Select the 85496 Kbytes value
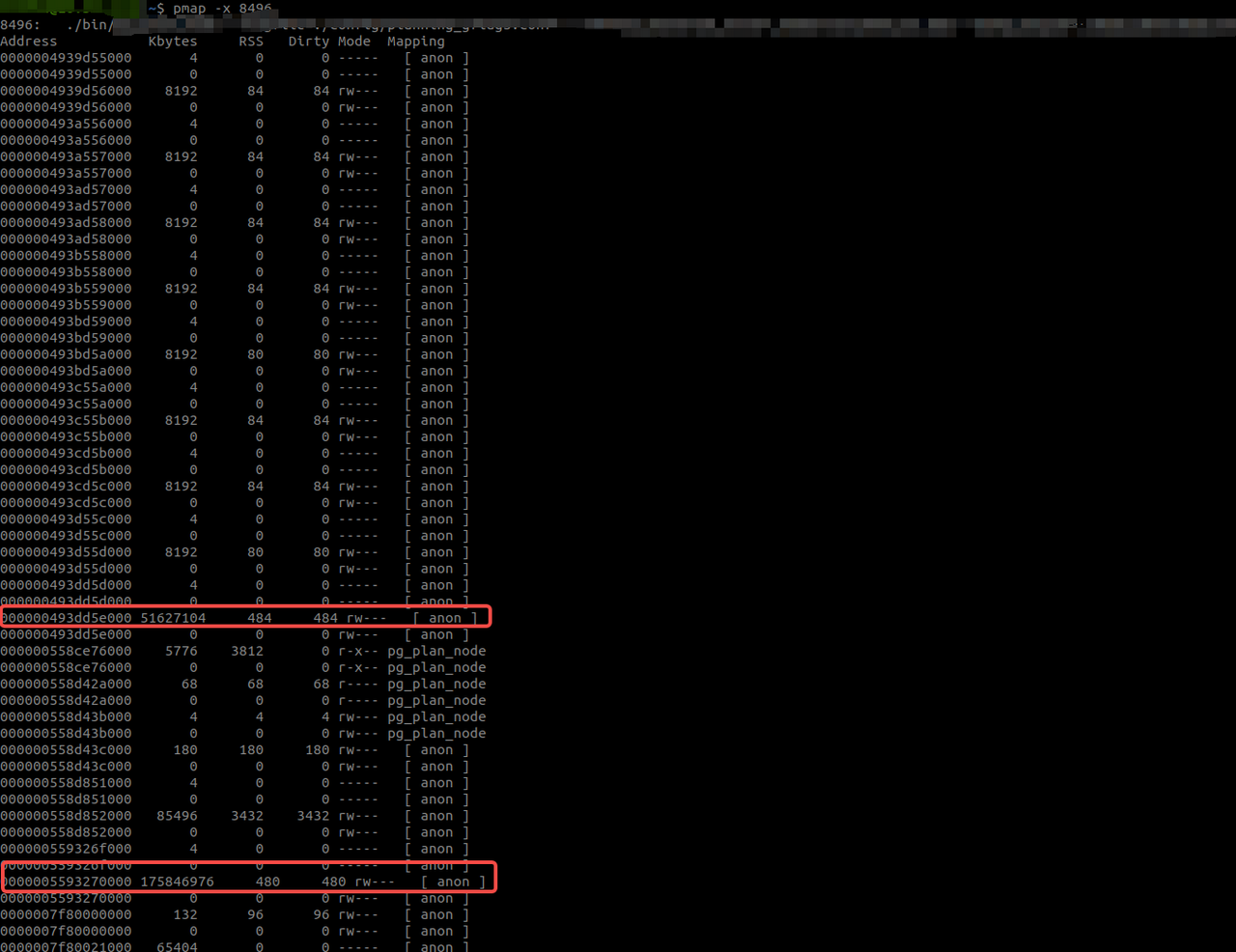This screenshot has height=952, width=1236. [x=177, y=816]
